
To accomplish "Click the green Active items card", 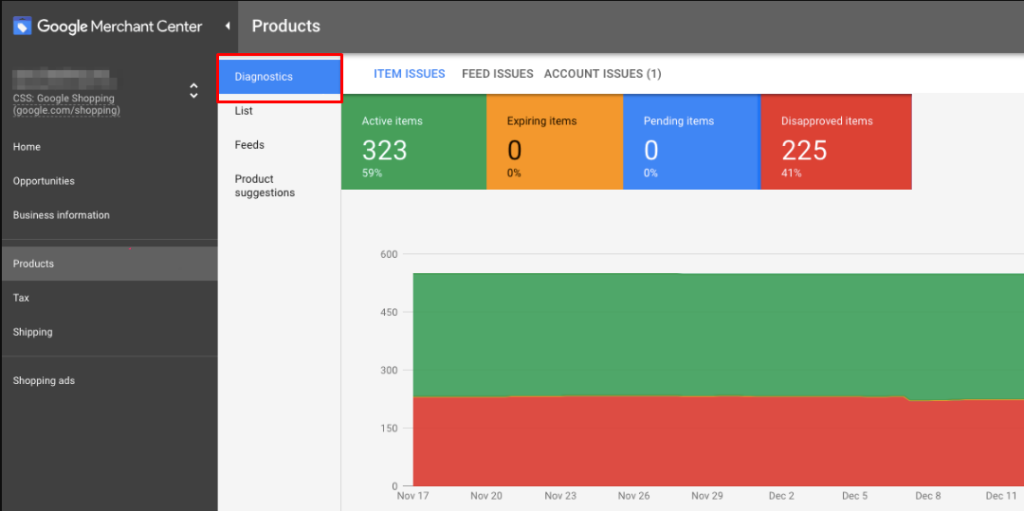I will (x=414, y=142).
